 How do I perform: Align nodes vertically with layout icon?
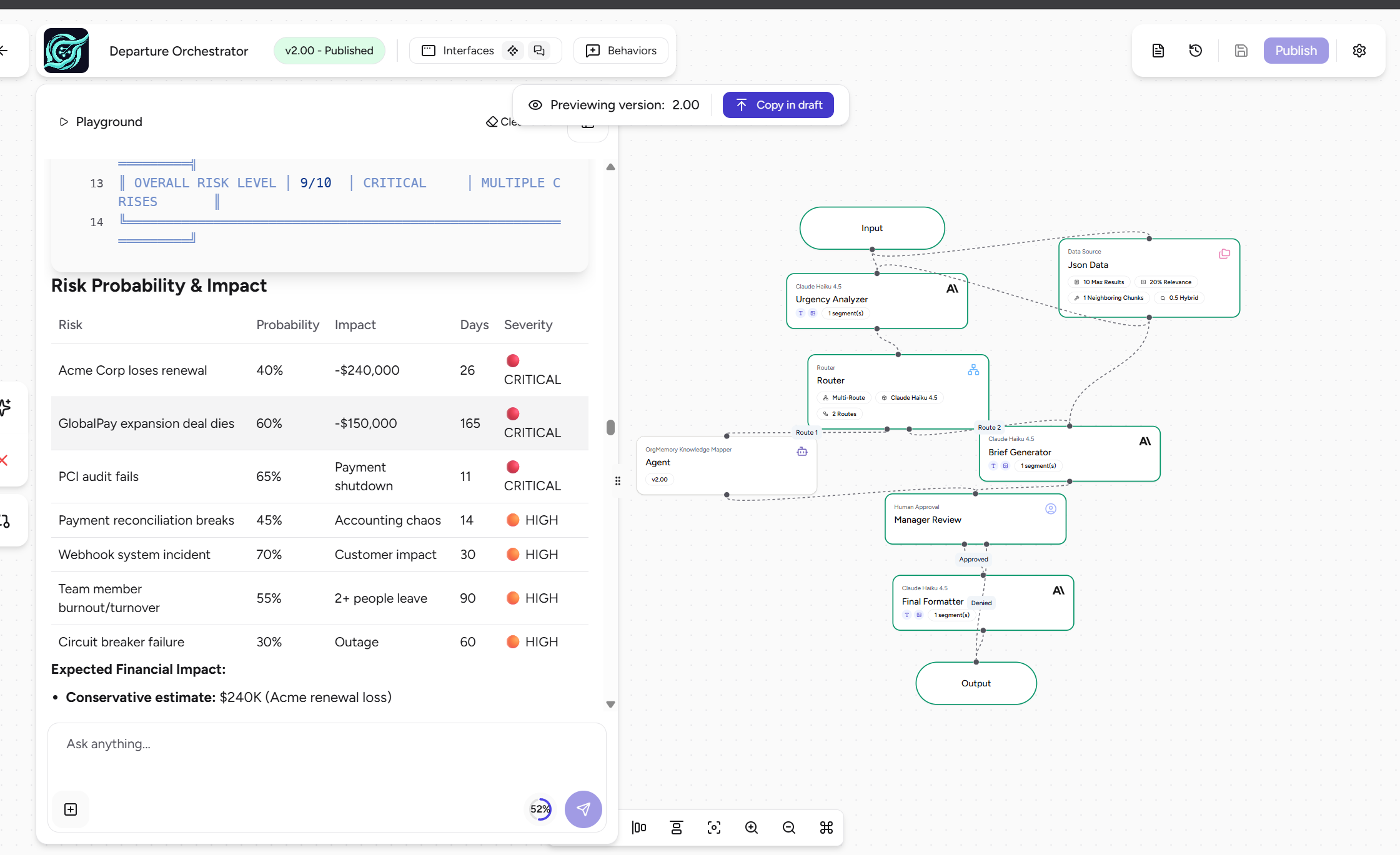(677, 828)
